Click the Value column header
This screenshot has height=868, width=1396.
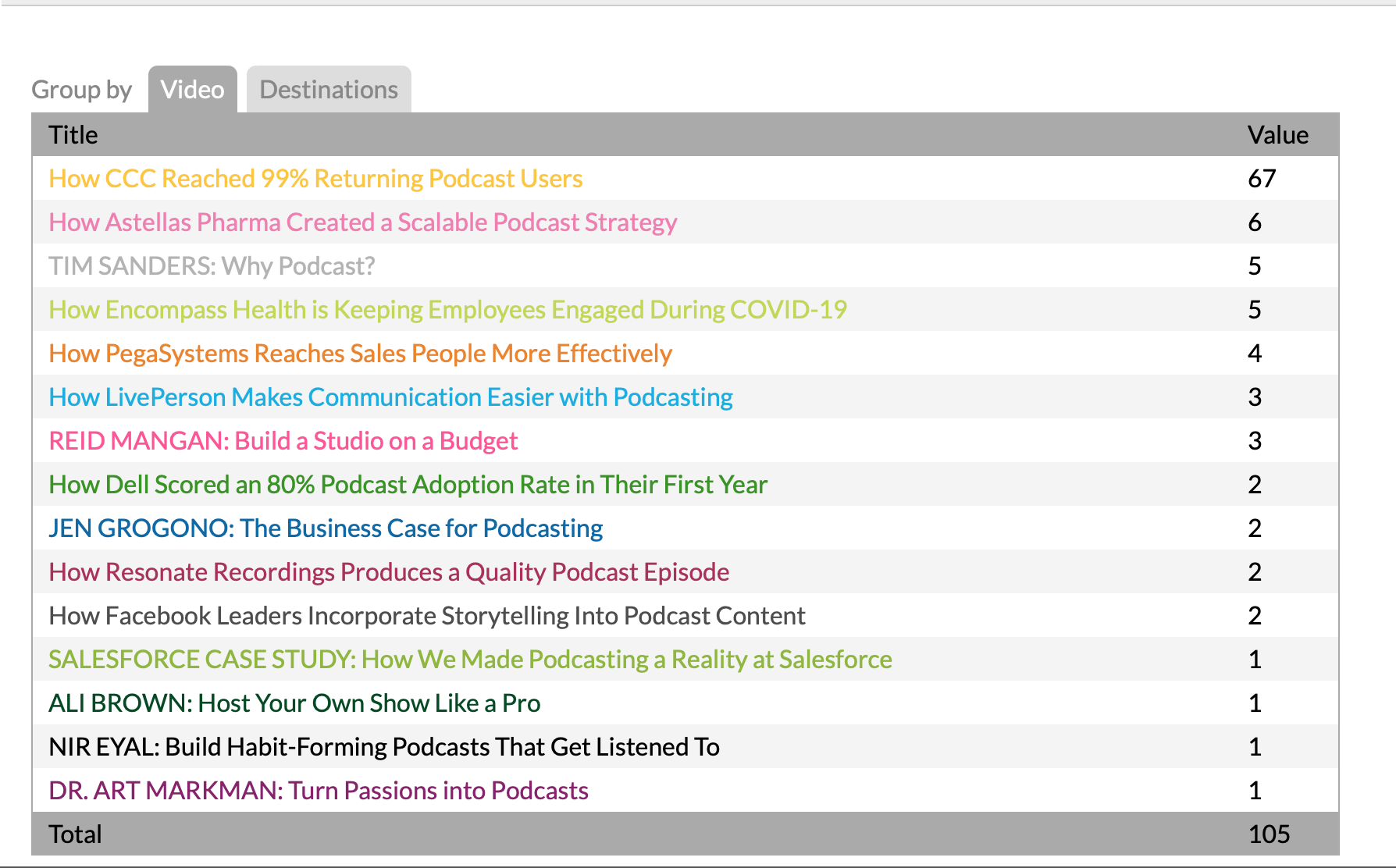pos(1277,135)
